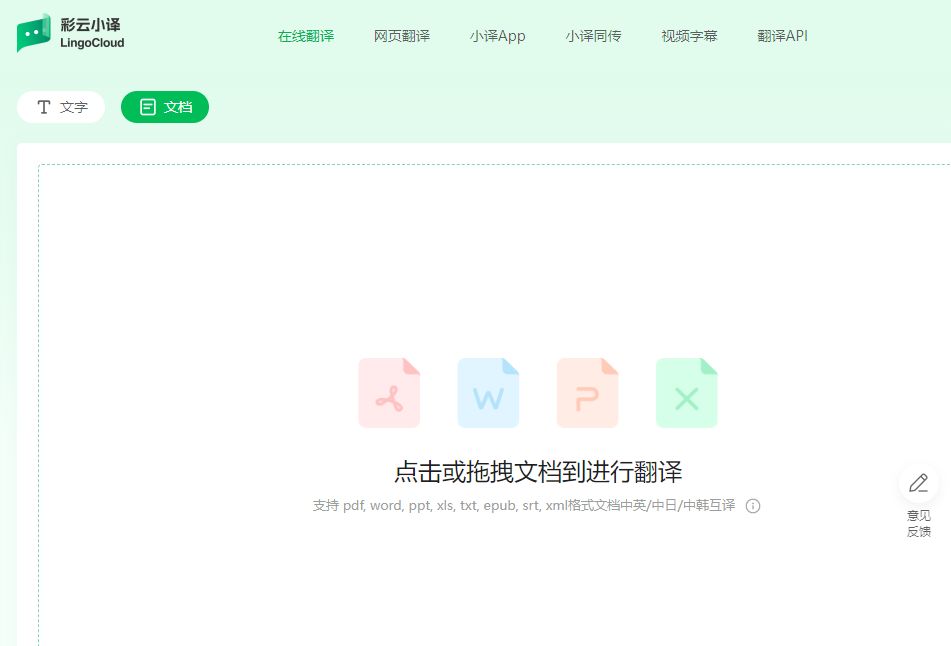Open the 在线翻译 navigation item

[306, 36]
